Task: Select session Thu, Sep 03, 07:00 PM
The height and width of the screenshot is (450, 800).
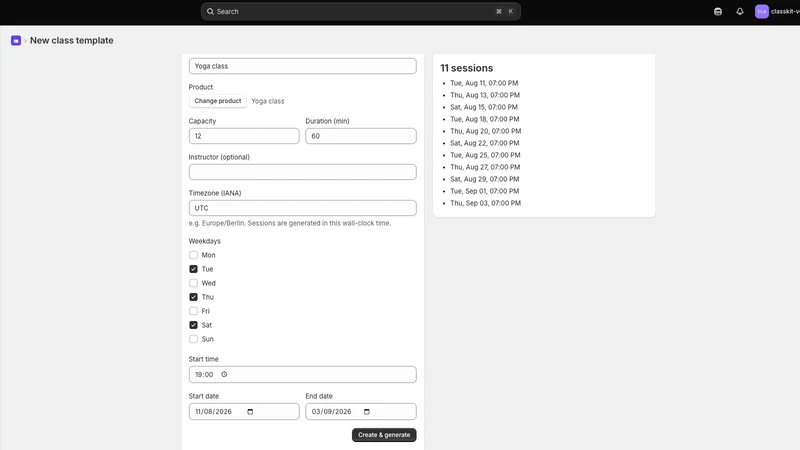Action: (x=486, y=203)
